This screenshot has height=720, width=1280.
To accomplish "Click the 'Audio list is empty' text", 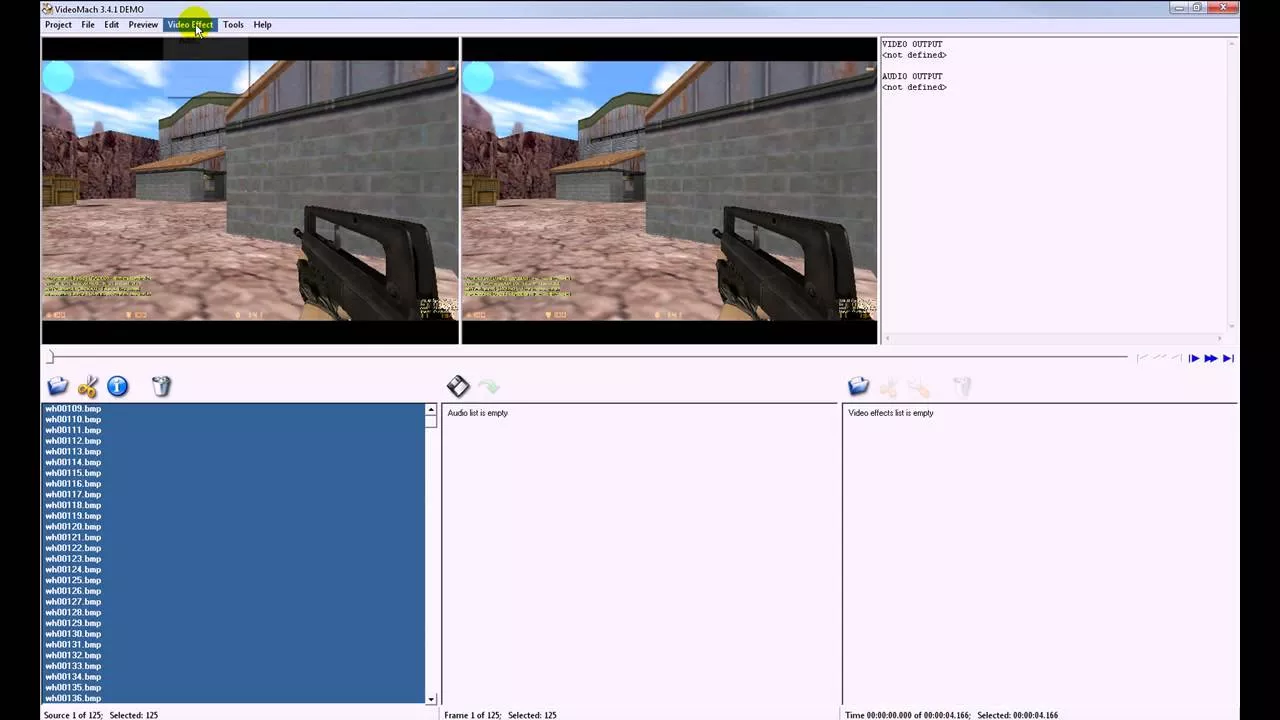I will tap(478, 413).
